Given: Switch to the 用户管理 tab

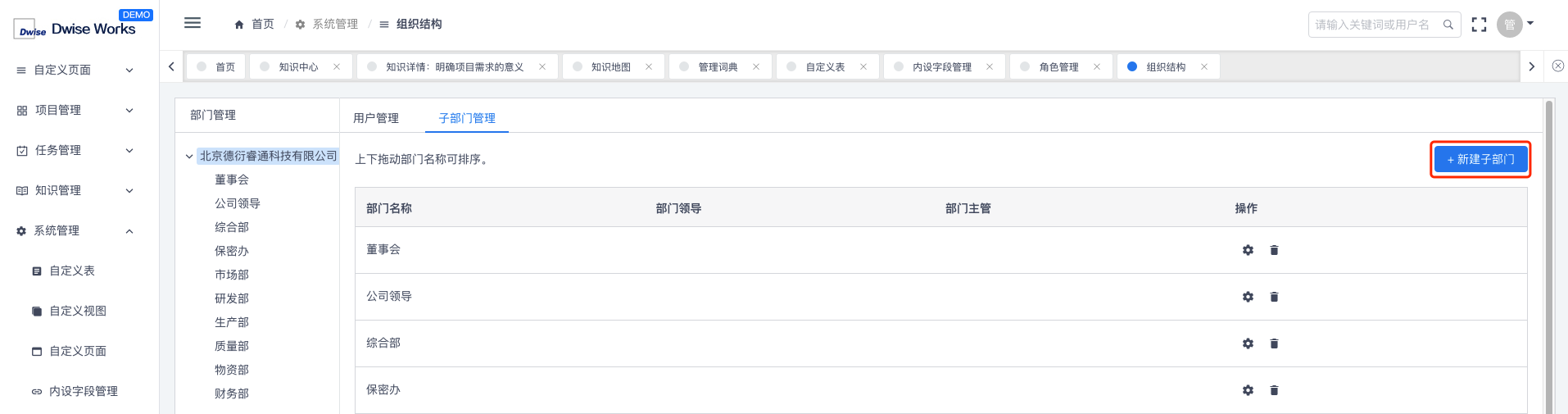Looking at the screenshot, I should [376, 118].
